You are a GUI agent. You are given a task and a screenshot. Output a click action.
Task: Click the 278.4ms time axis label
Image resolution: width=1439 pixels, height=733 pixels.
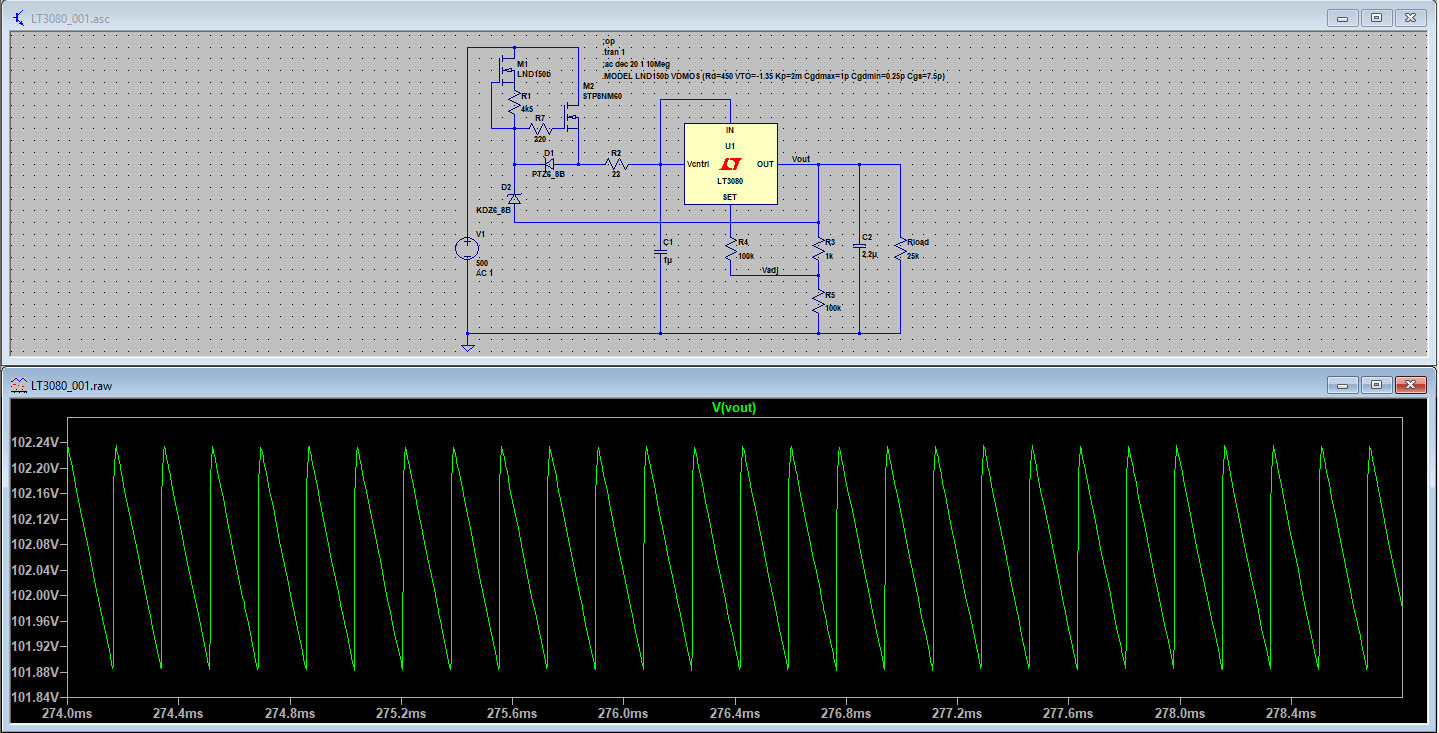point(1291,714)
